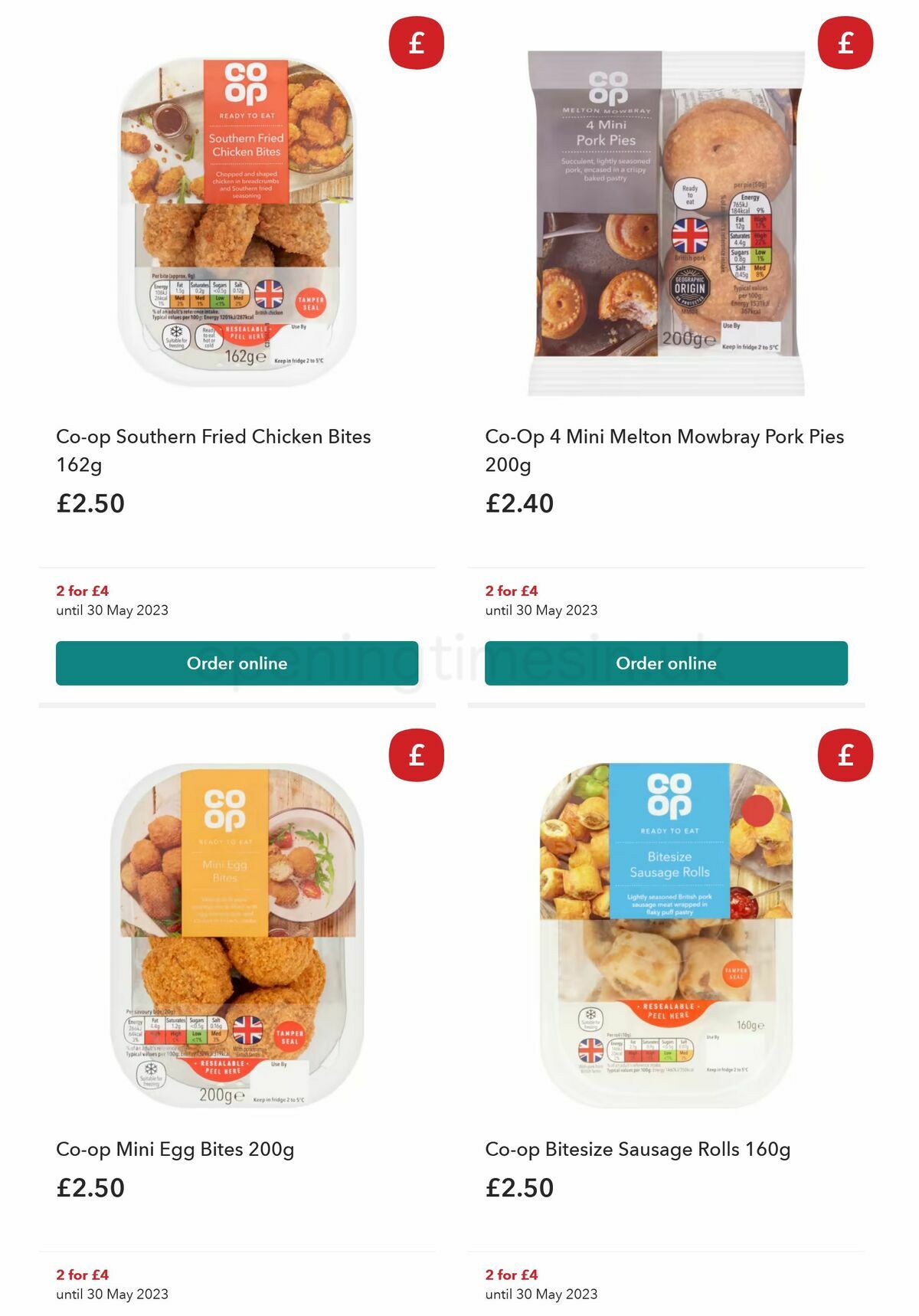
Task: Click the £2.40 price of the Pork Pies
Action: coord(519,504)
